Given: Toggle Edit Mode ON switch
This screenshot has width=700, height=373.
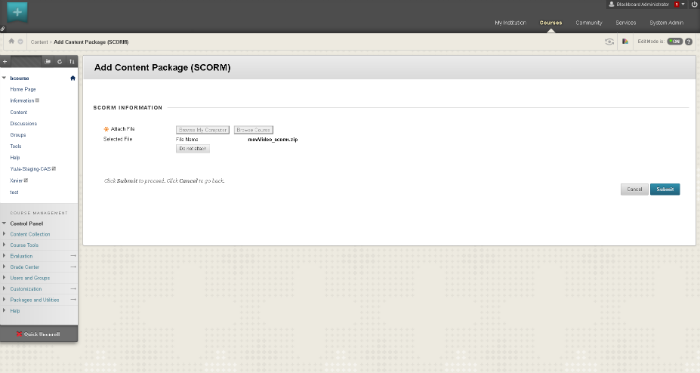Looking at the screenshot, I should point(675,41).
